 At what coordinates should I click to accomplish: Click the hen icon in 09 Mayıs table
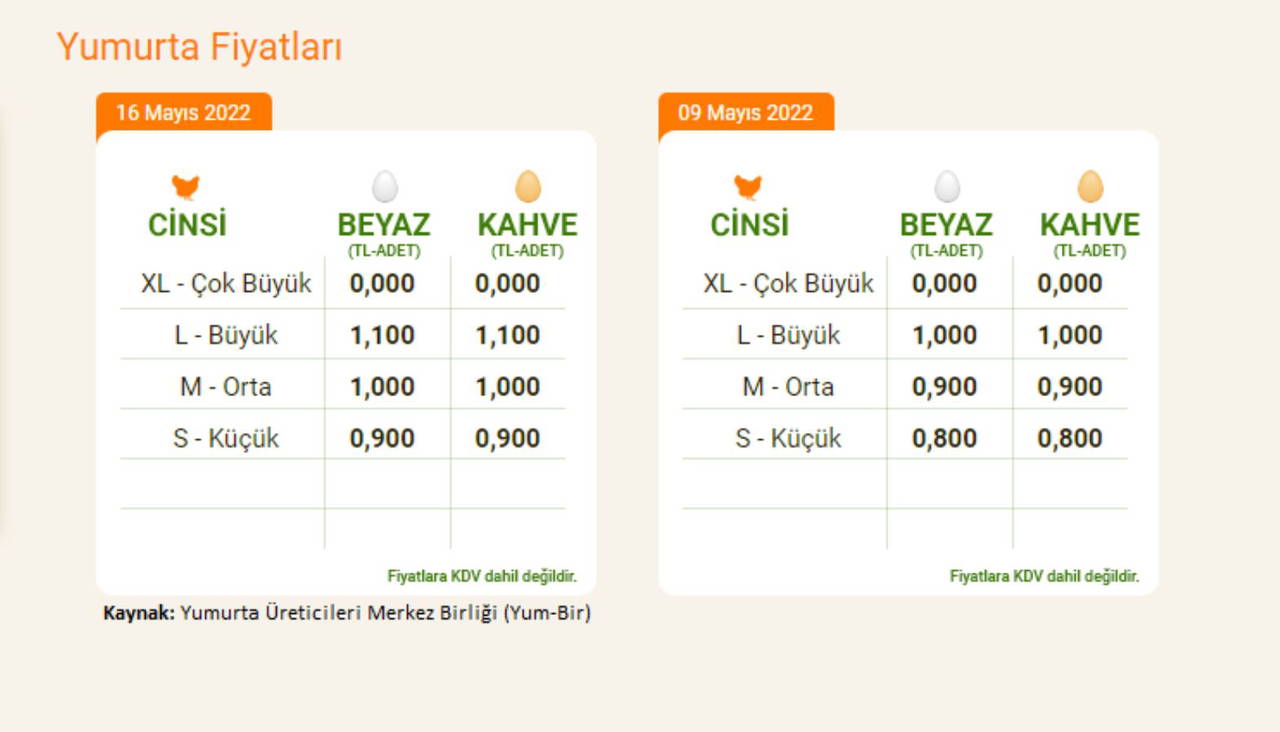747,187
